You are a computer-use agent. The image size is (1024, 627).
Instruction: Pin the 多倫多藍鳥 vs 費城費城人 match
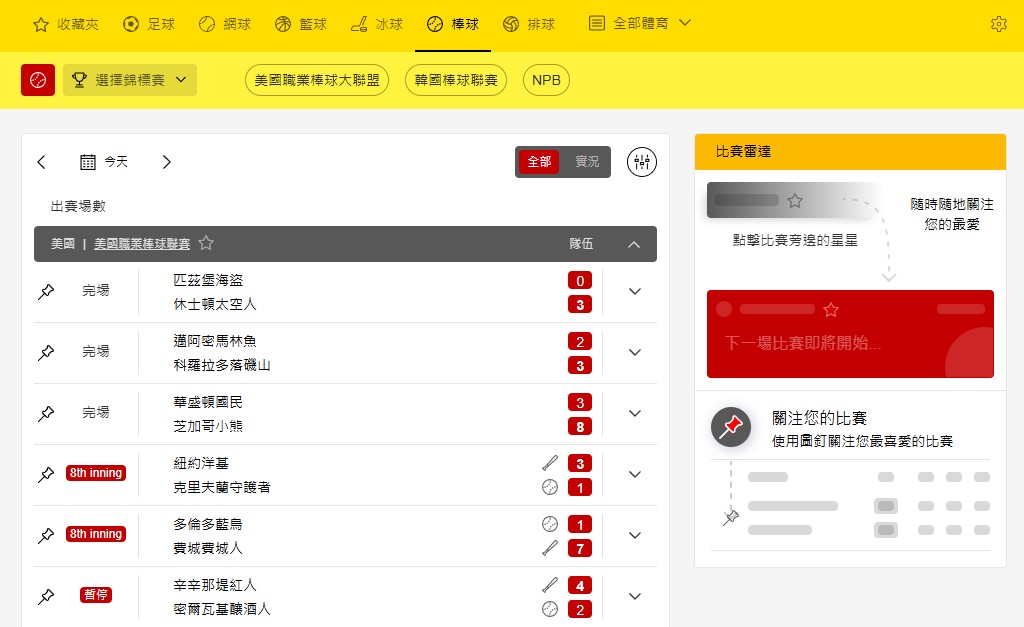tap(46, 536)
